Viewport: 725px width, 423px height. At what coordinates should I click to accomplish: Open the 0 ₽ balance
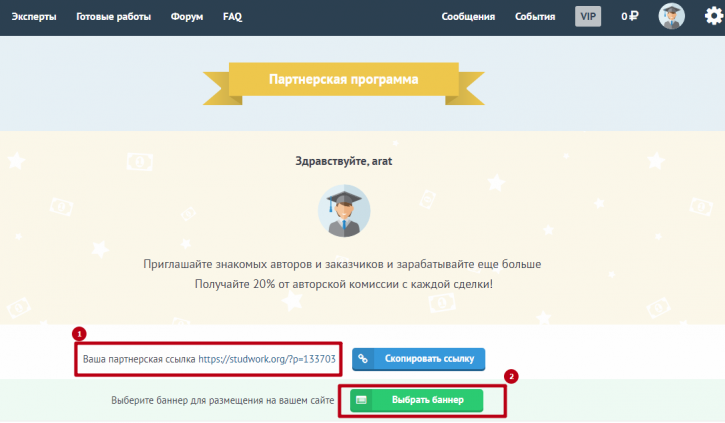[x=630, y=16]
